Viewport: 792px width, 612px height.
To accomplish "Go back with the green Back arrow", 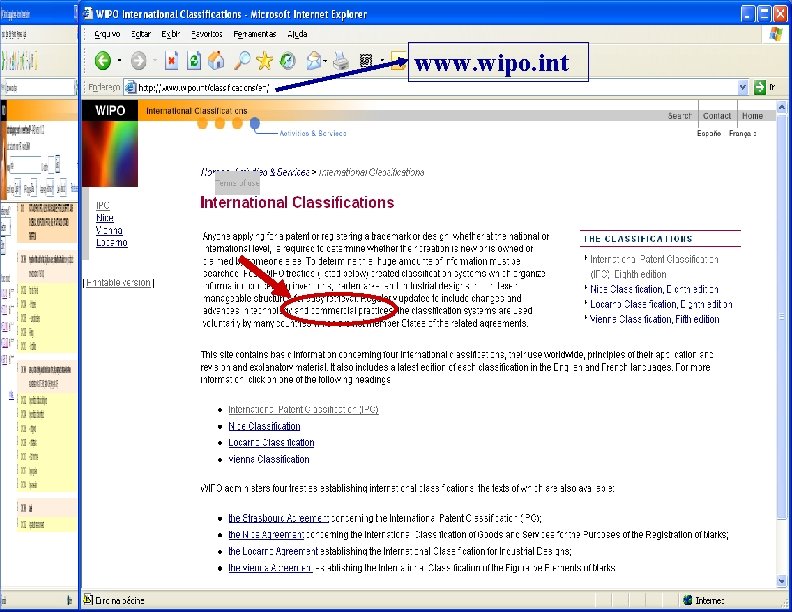I will pyautogui.click(x=103, y=61).
